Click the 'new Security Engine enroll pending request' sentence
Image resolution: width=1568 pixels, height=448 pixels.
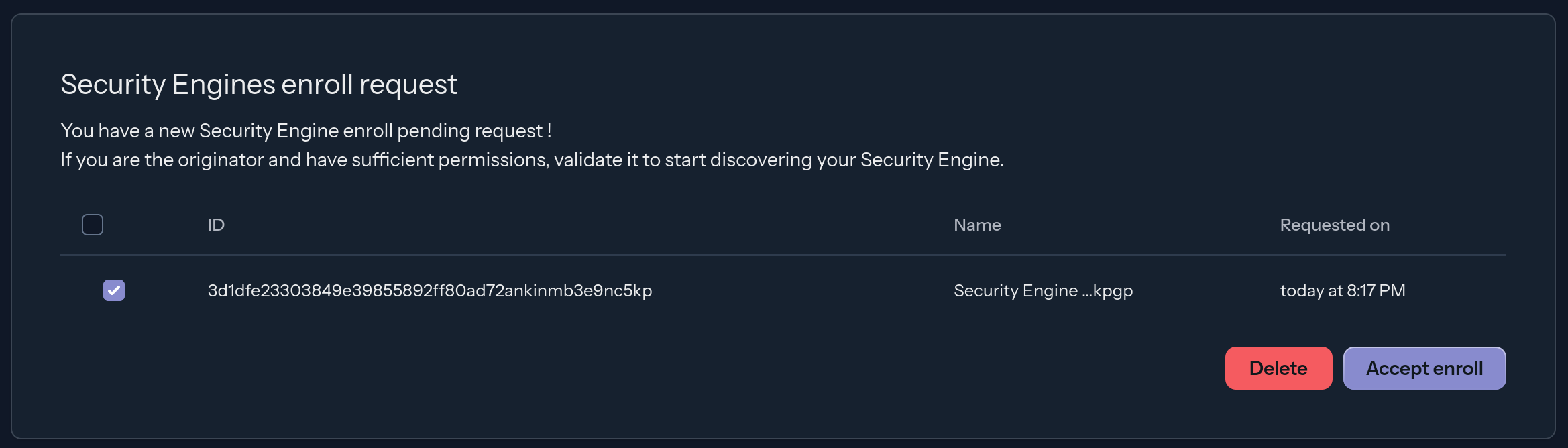coord(306,131)
